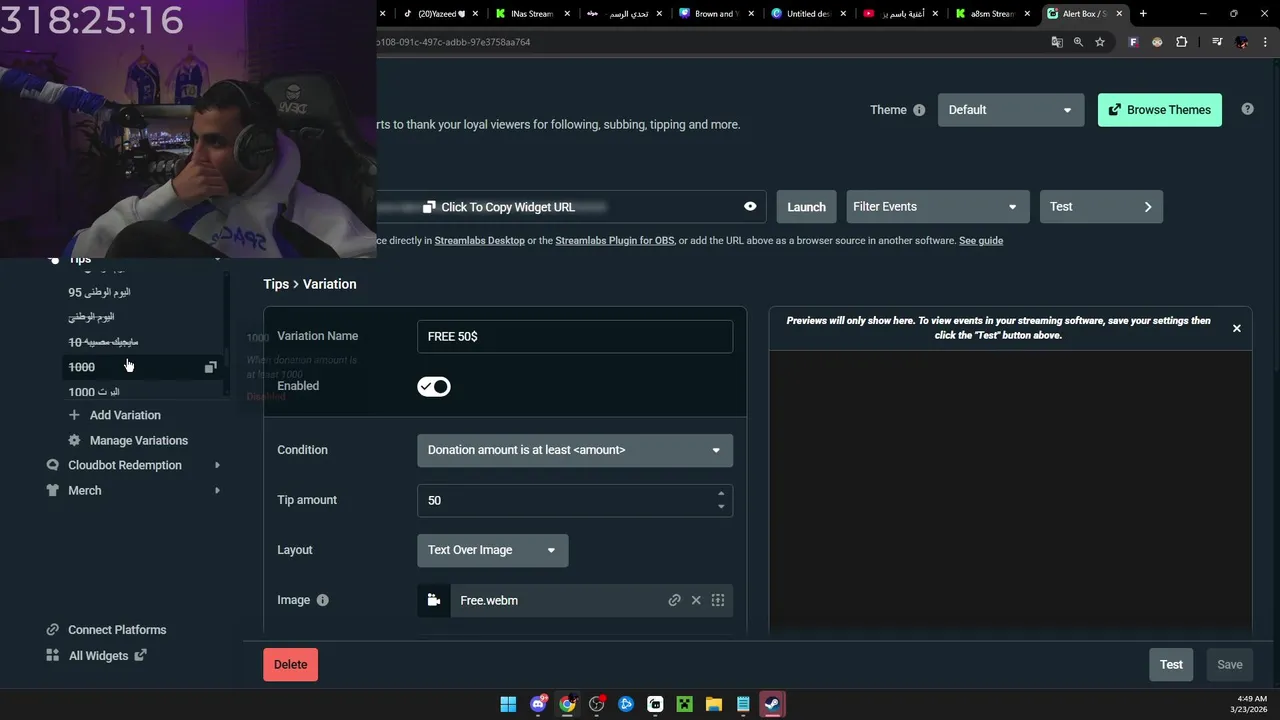Click the Image info icon
Viewport: 1280px width, 720px height.
click(x=322, y=600)
